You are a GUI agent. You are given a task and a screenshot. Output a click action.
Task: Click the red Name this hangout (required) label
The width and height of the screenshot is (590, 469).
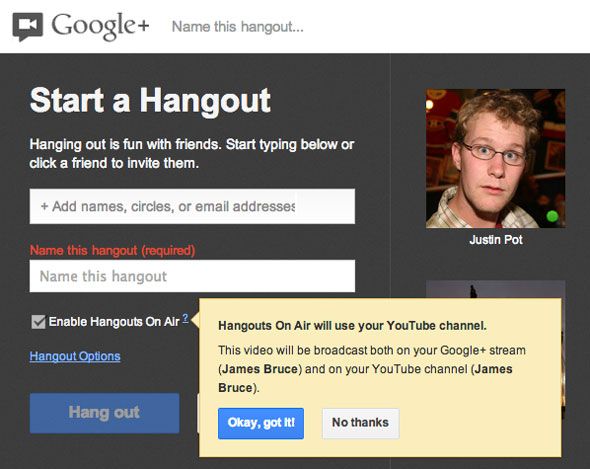point(113,250)
